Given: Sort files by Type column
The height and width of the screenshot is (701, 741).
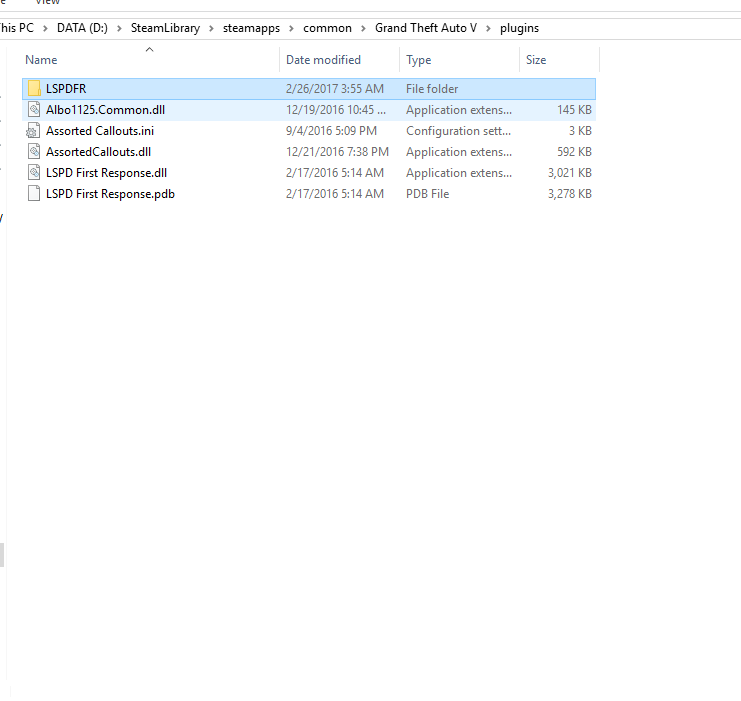Looking at the screenshot, I should pos(459,60).
